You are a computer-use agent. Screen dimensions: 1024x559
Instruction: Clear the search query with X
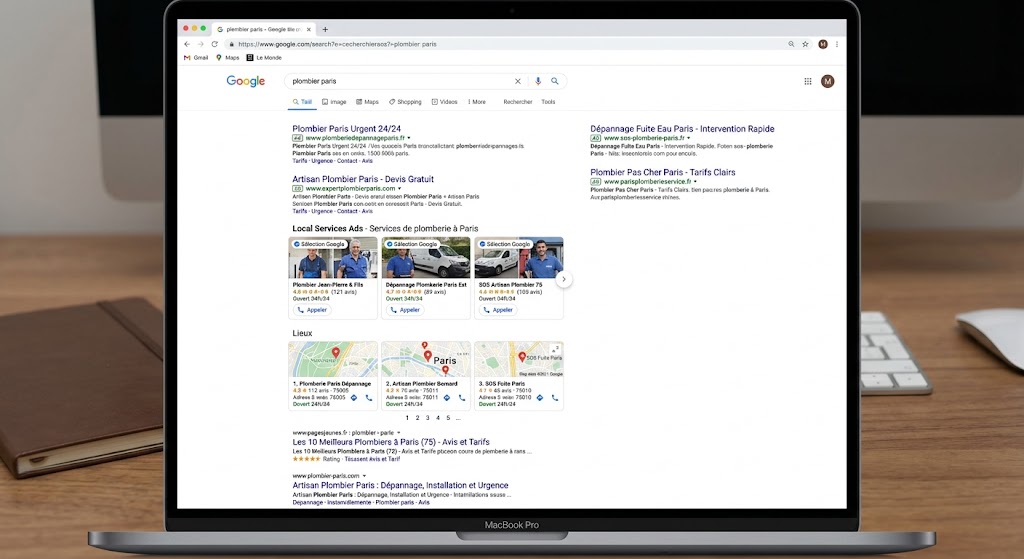coord(518,81)
